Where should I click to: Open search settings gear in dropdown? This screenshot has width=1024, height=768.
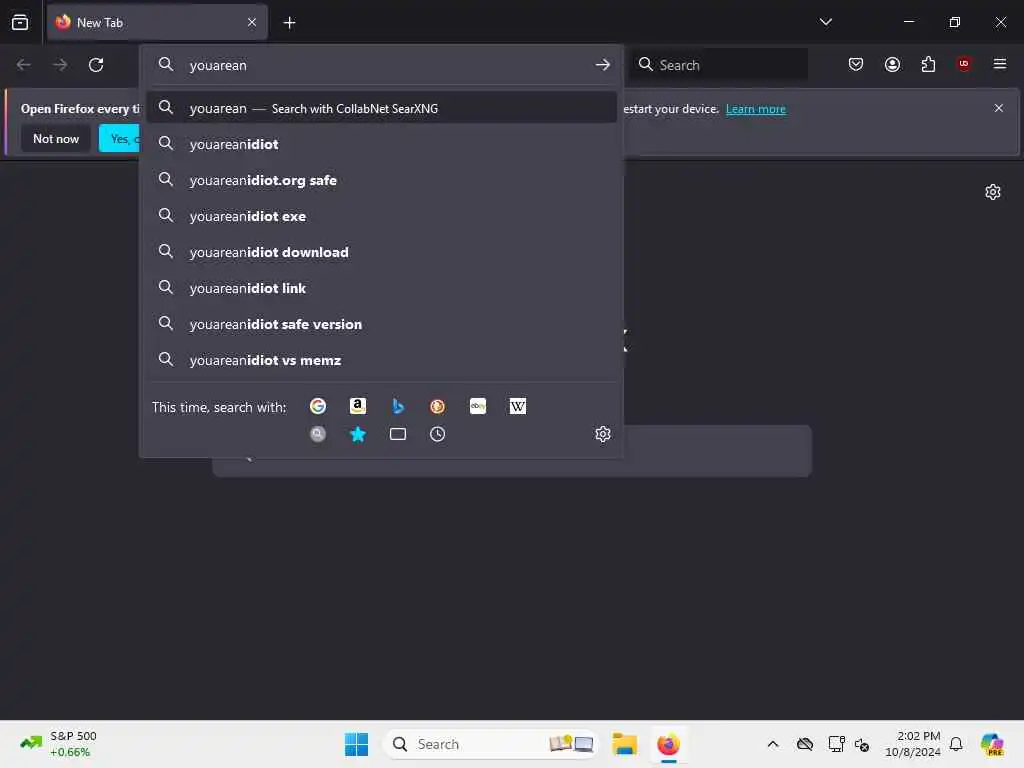tap(603, 434)
